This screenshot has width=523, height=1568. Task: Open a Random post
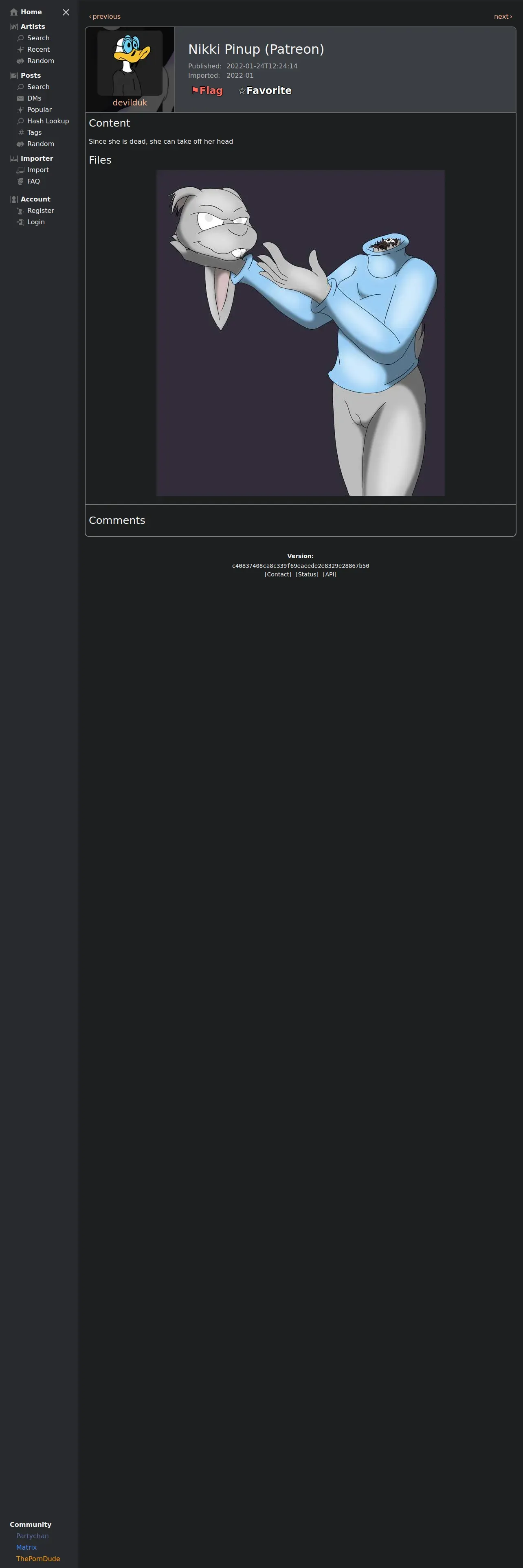[x=41, y=144]
